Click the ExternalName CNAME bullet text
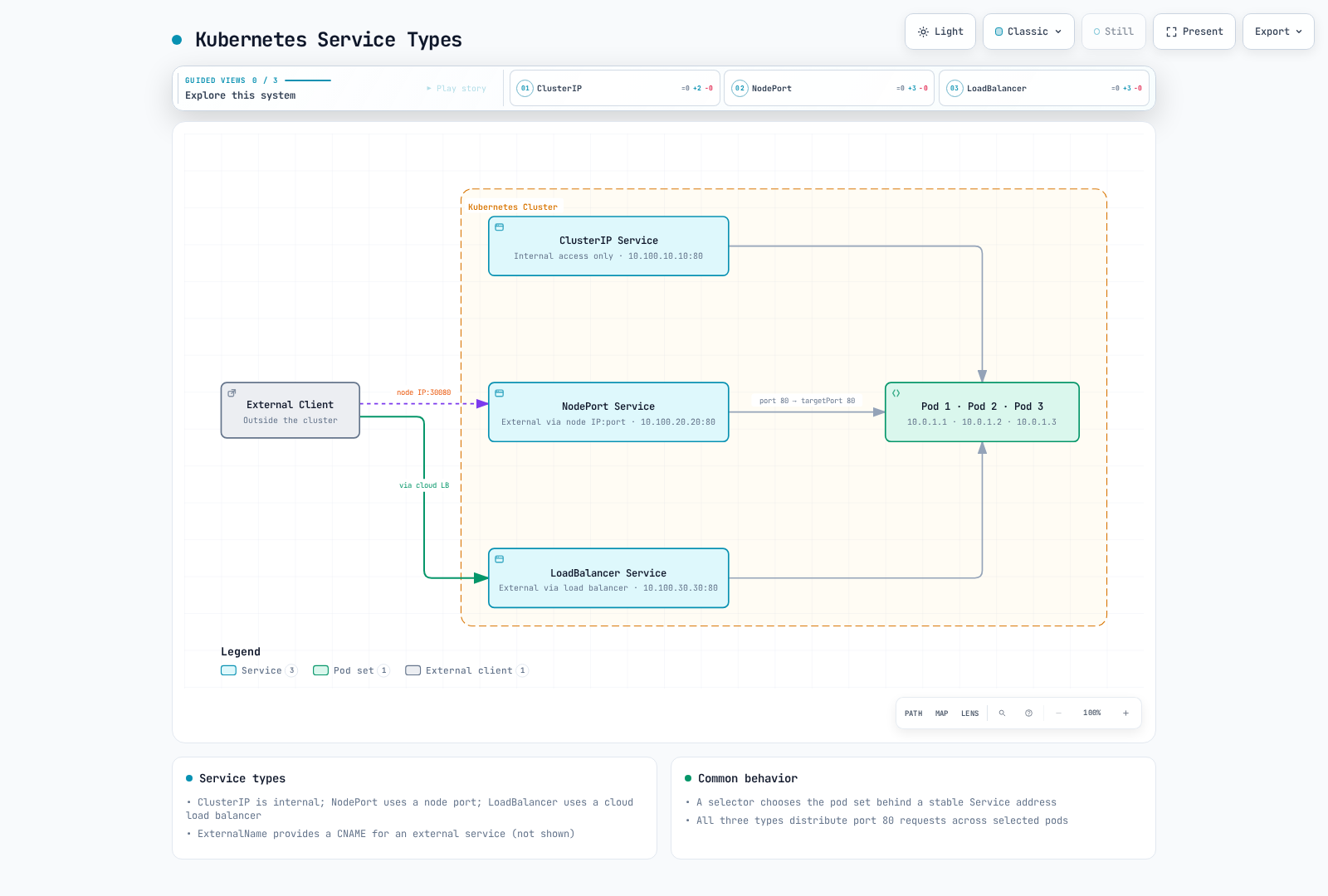Viewport: 1328px width, 896px height. click(386, 834)
